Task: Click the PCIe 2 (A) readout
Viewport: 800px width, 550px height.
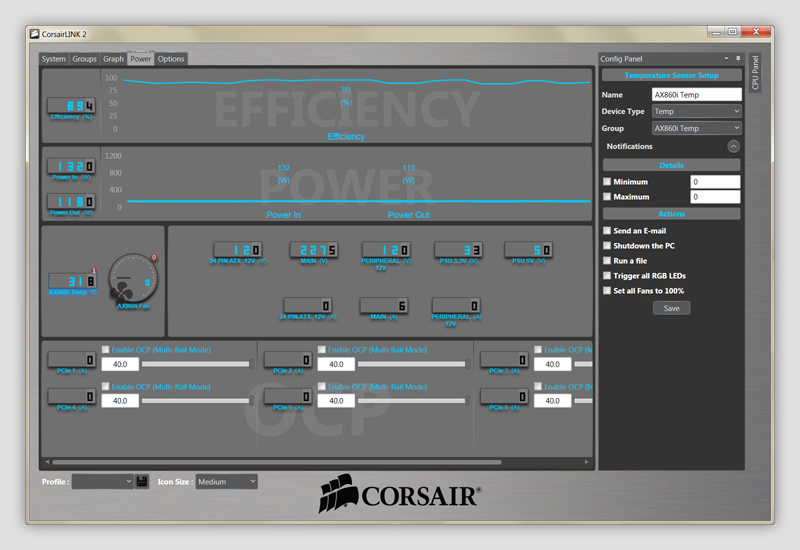Action: (288, 359)
